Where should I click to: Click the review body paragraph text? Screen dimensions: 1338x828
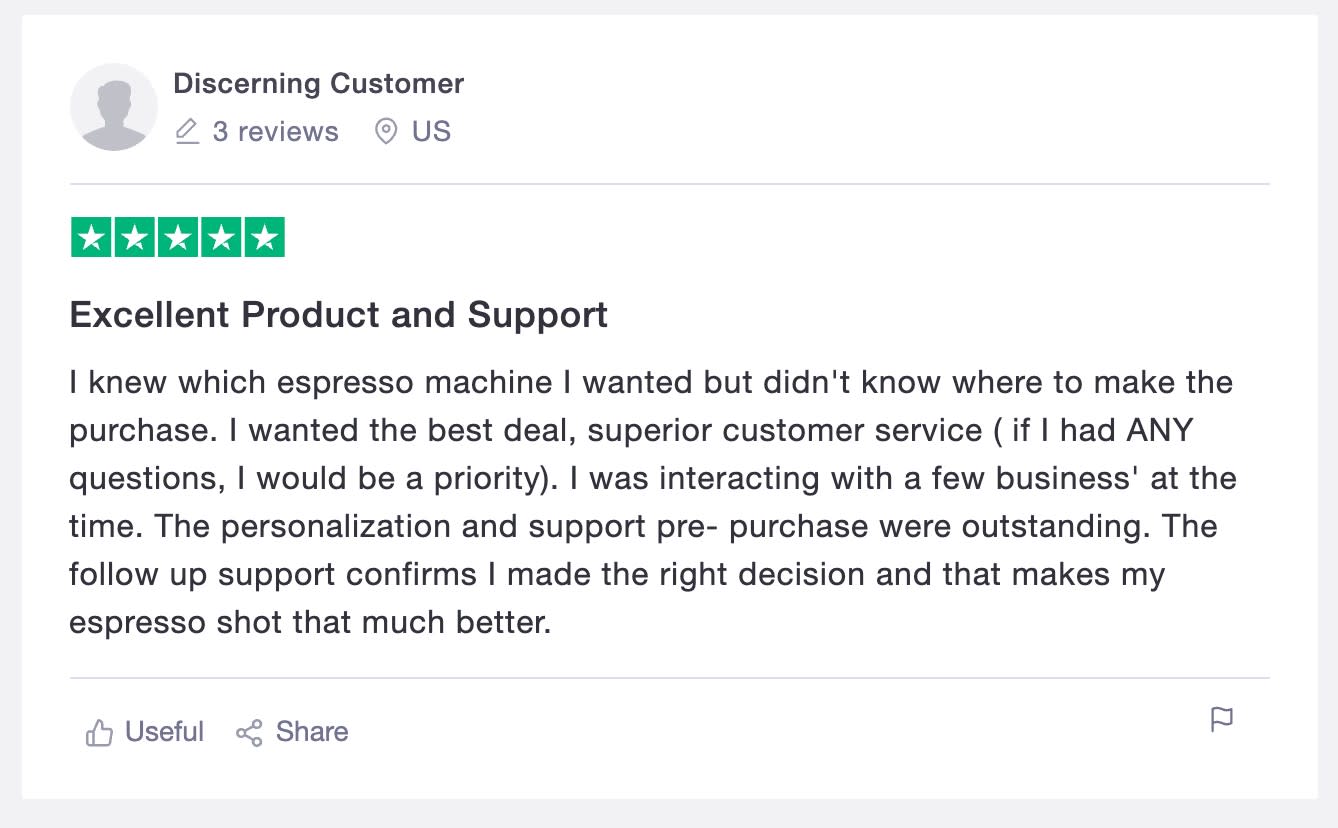[650, 502]
